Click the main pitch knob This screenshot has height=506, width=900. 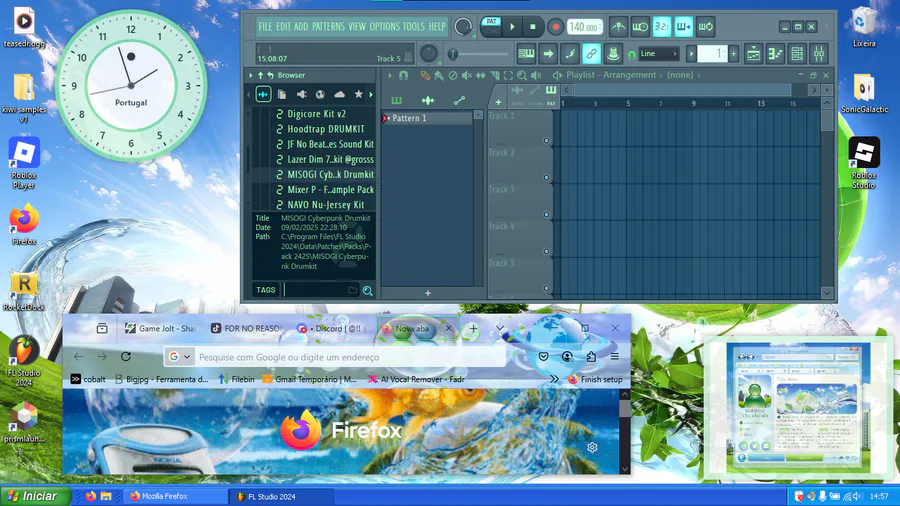coord(429,54)
